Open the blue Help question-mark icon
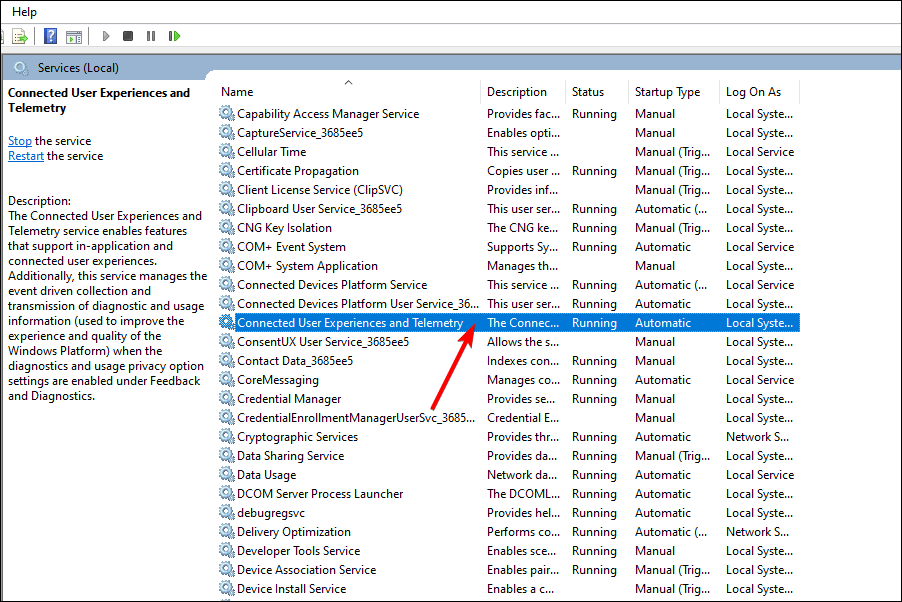The width and height of the screenshot is (902, 602). tap(50, 36)
